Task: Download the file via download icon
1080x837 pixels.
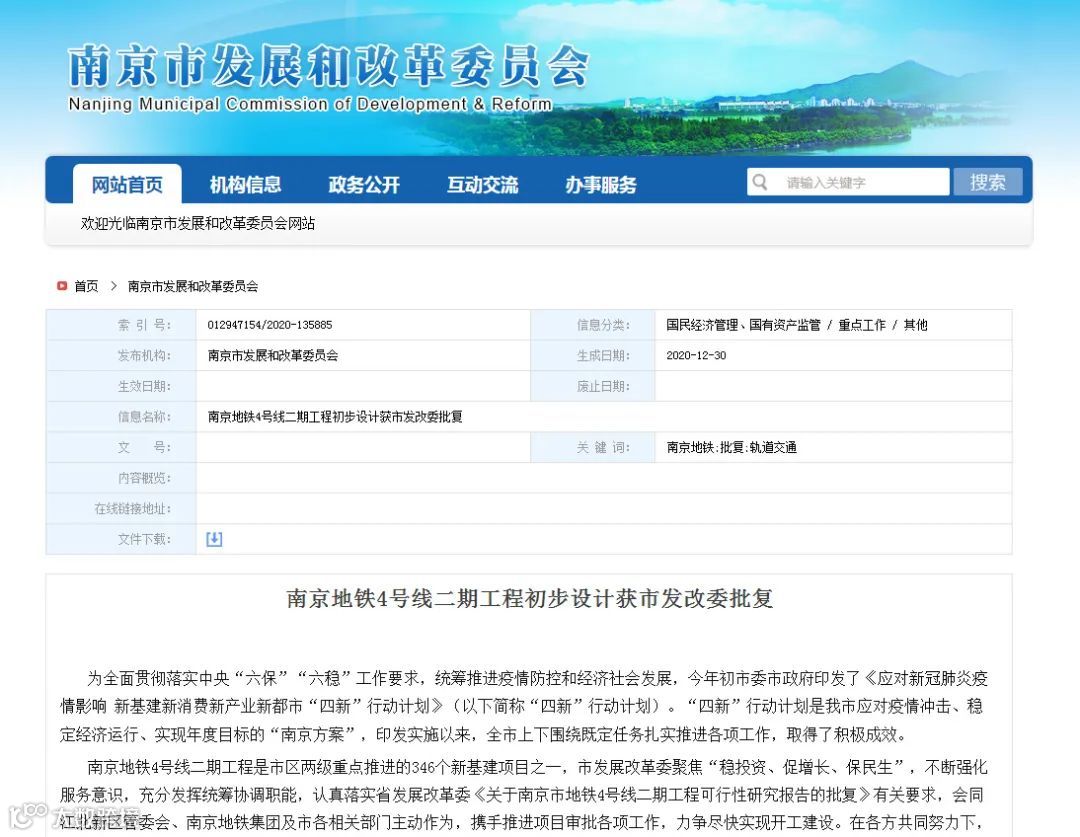Action: click(214, 539)
